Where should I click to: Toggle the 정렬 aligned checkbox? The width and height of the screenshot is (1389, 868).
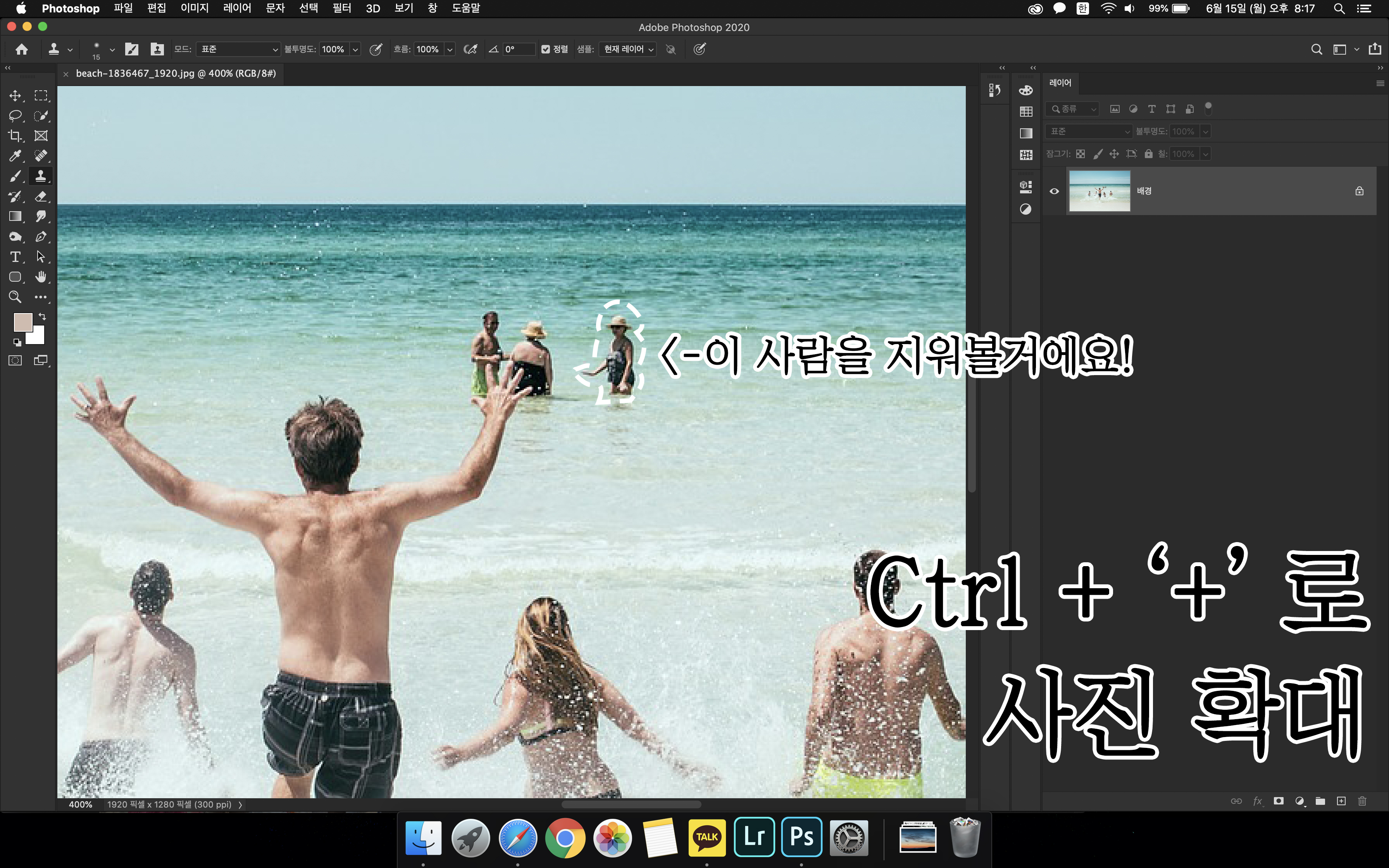click(546, 49)
